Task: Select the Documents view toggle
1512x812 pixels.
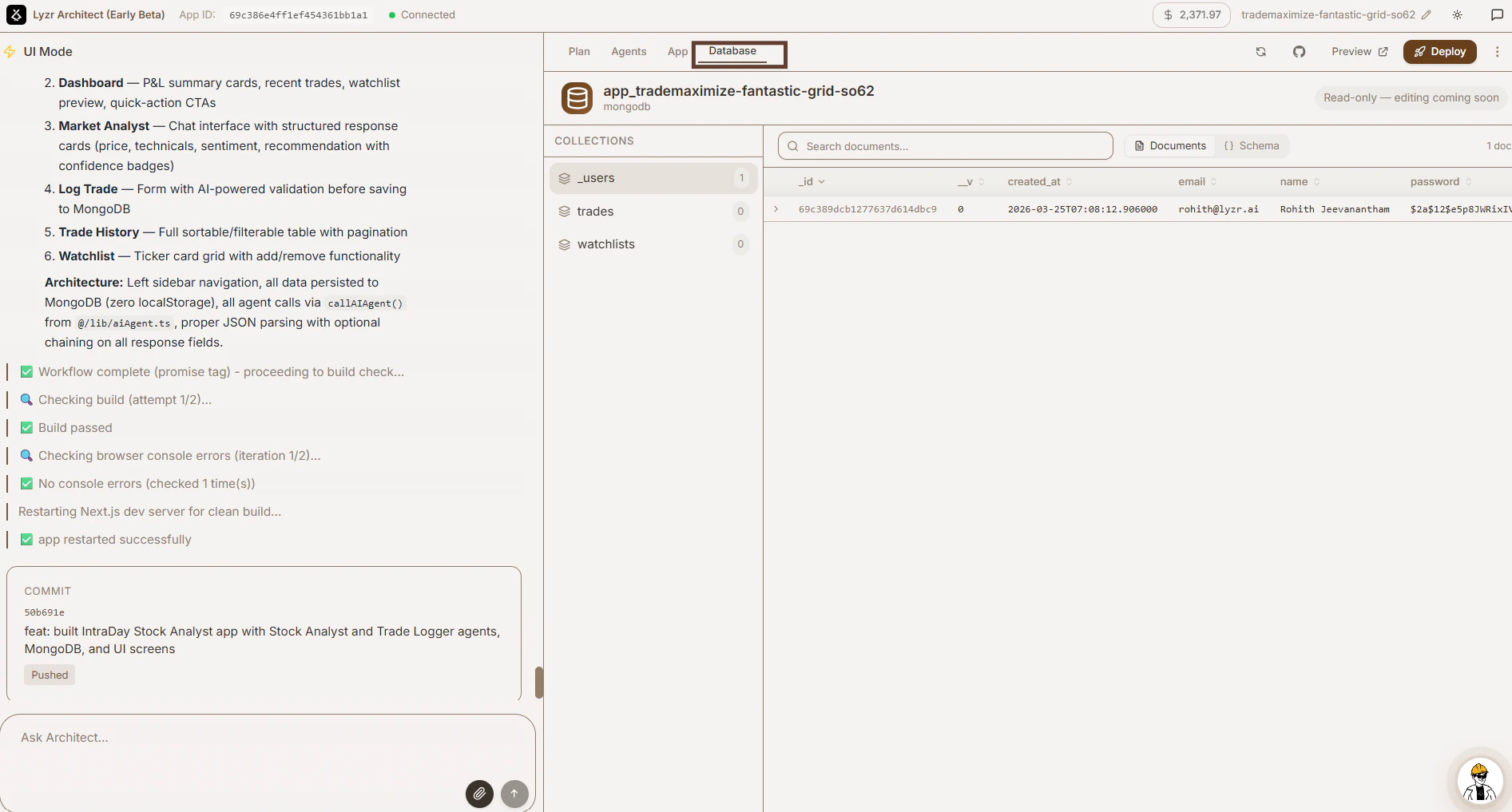Action: [x=1169, y=146]
